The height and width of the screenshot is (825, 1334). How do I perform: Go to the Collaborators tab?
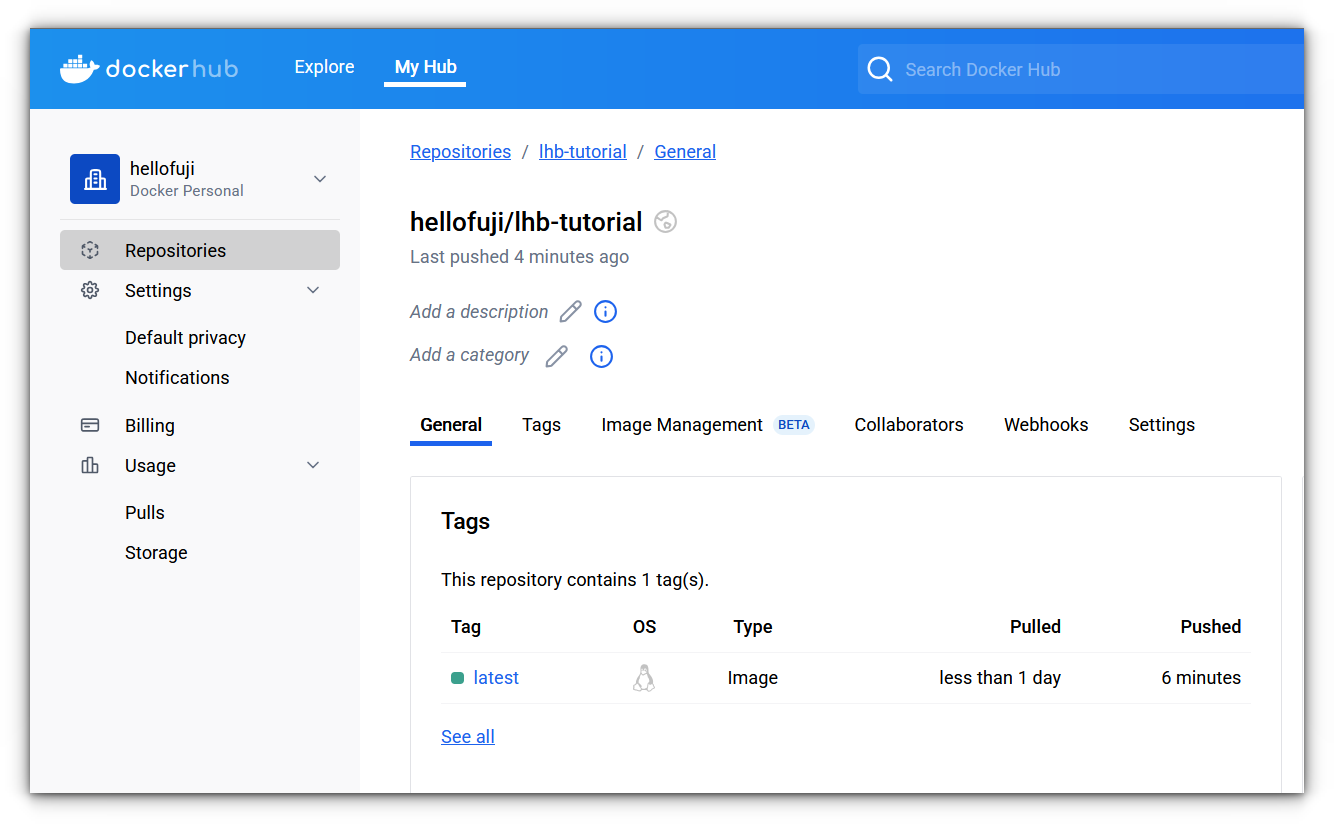click(908, 425)
